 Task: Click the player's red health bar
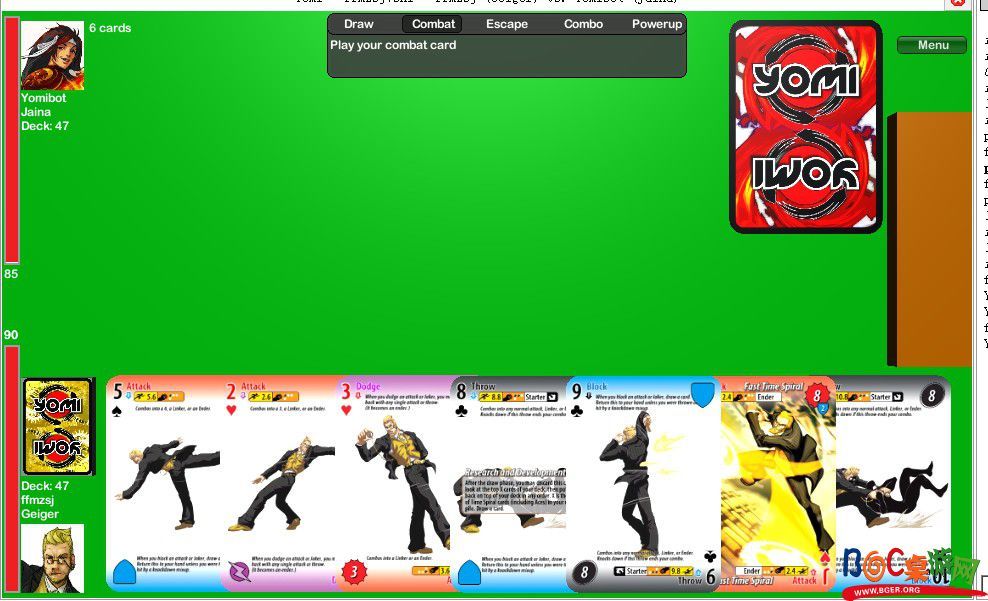11,469
